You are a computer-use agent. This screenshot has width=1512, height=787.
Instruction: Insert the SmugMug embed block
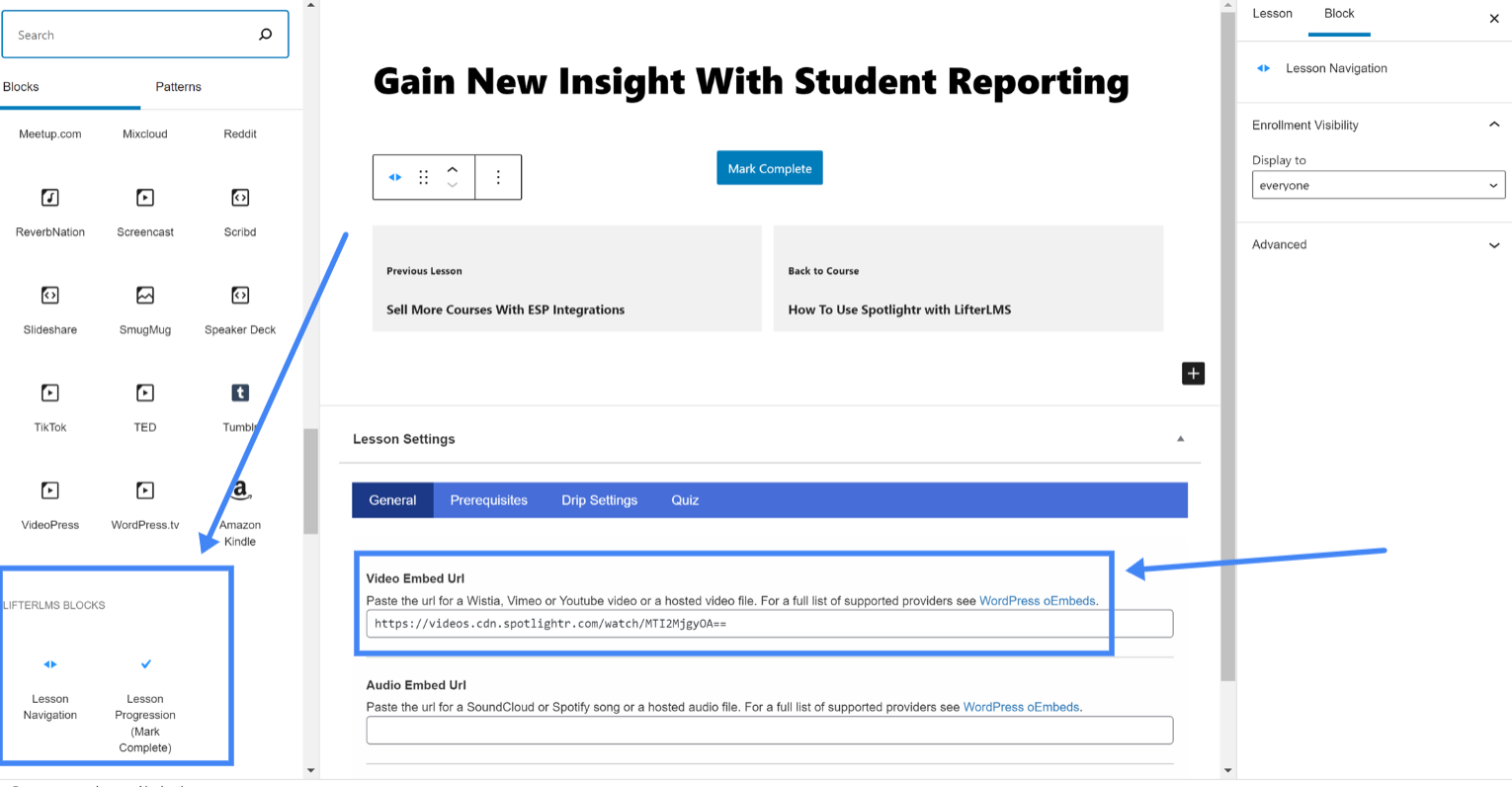144,310
